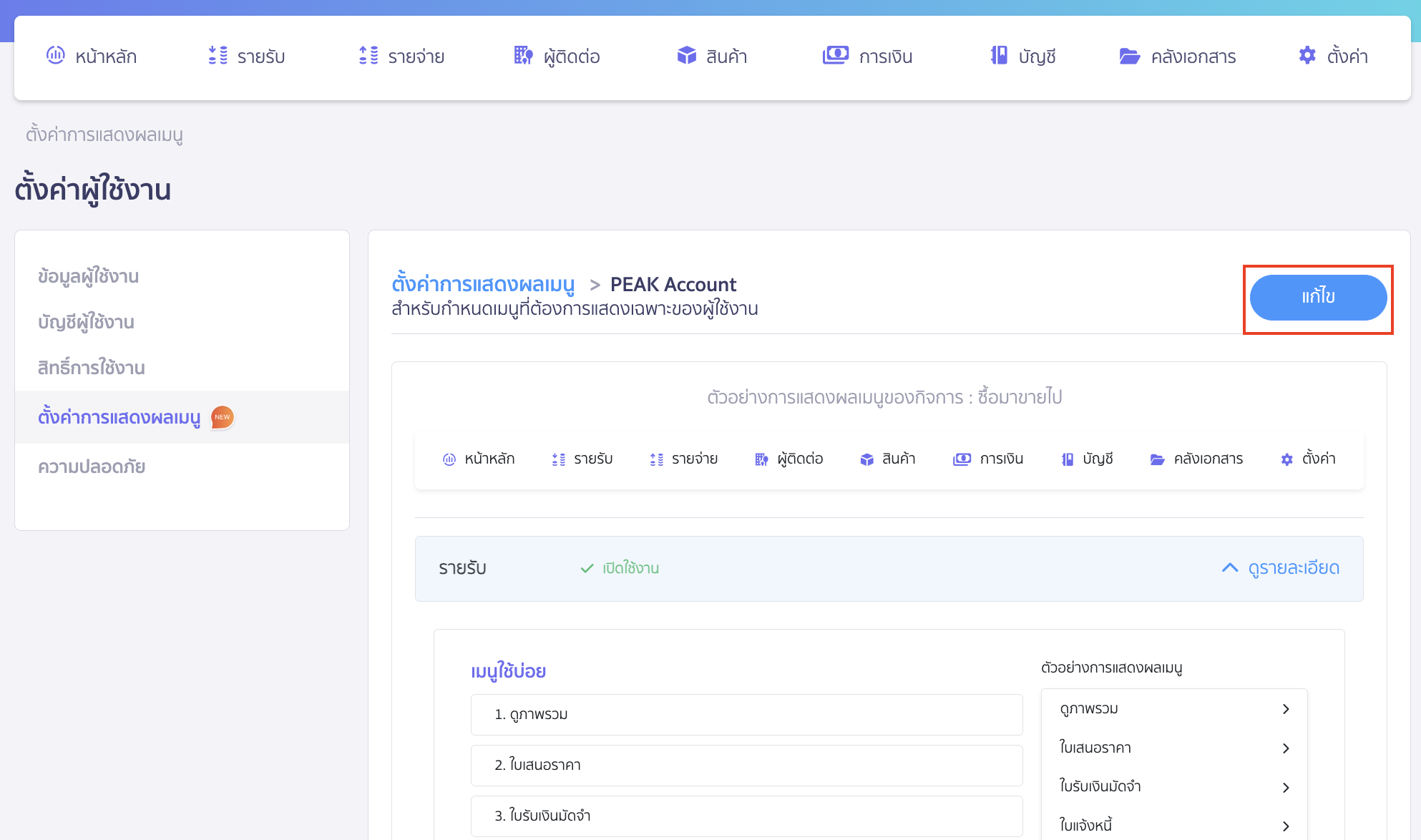Expand ดูภาพรวม chevron in menu preview
This screenshot has height=840, width=1421.
click(x=1286, y=709)
